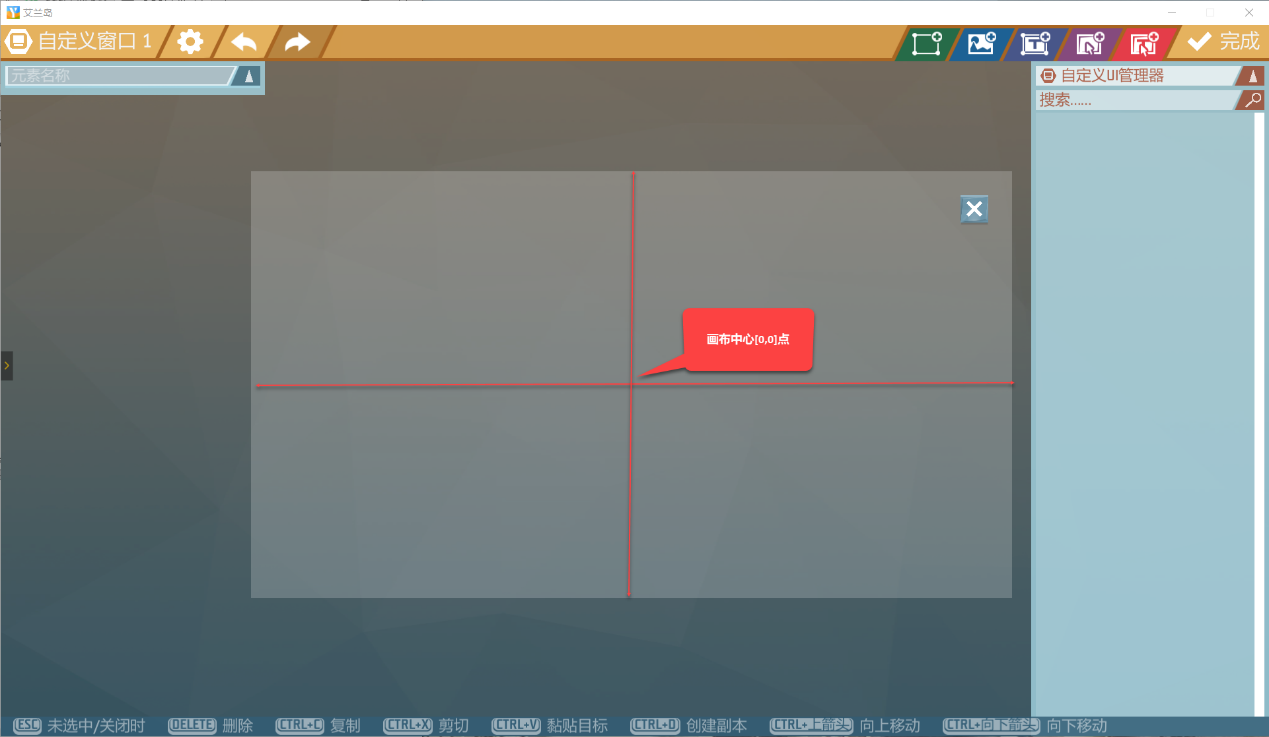
Task: Add a new image element (blue icon)
Action: (x=981, y=43)
